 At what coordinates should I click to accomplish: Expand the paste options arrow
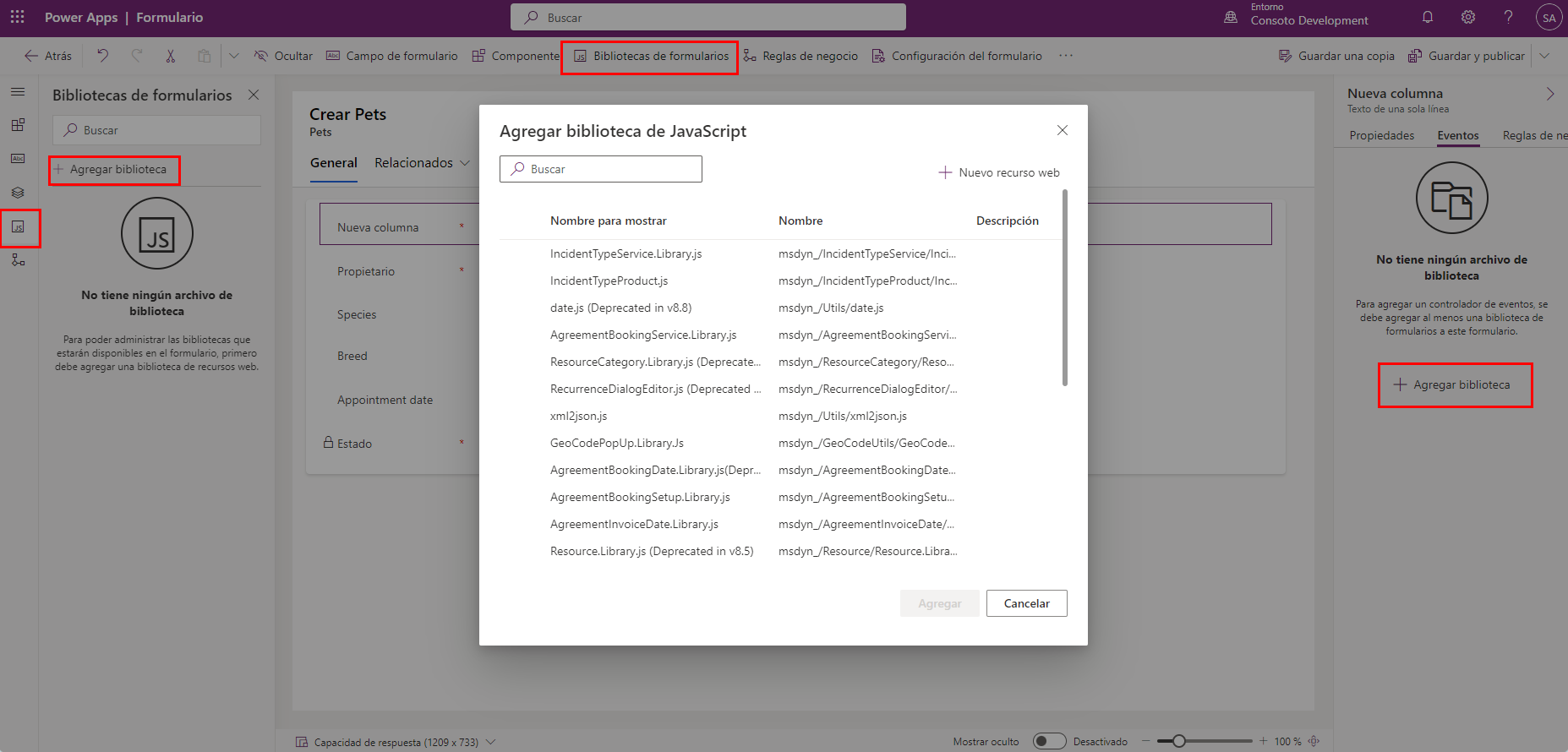[234, 56]
